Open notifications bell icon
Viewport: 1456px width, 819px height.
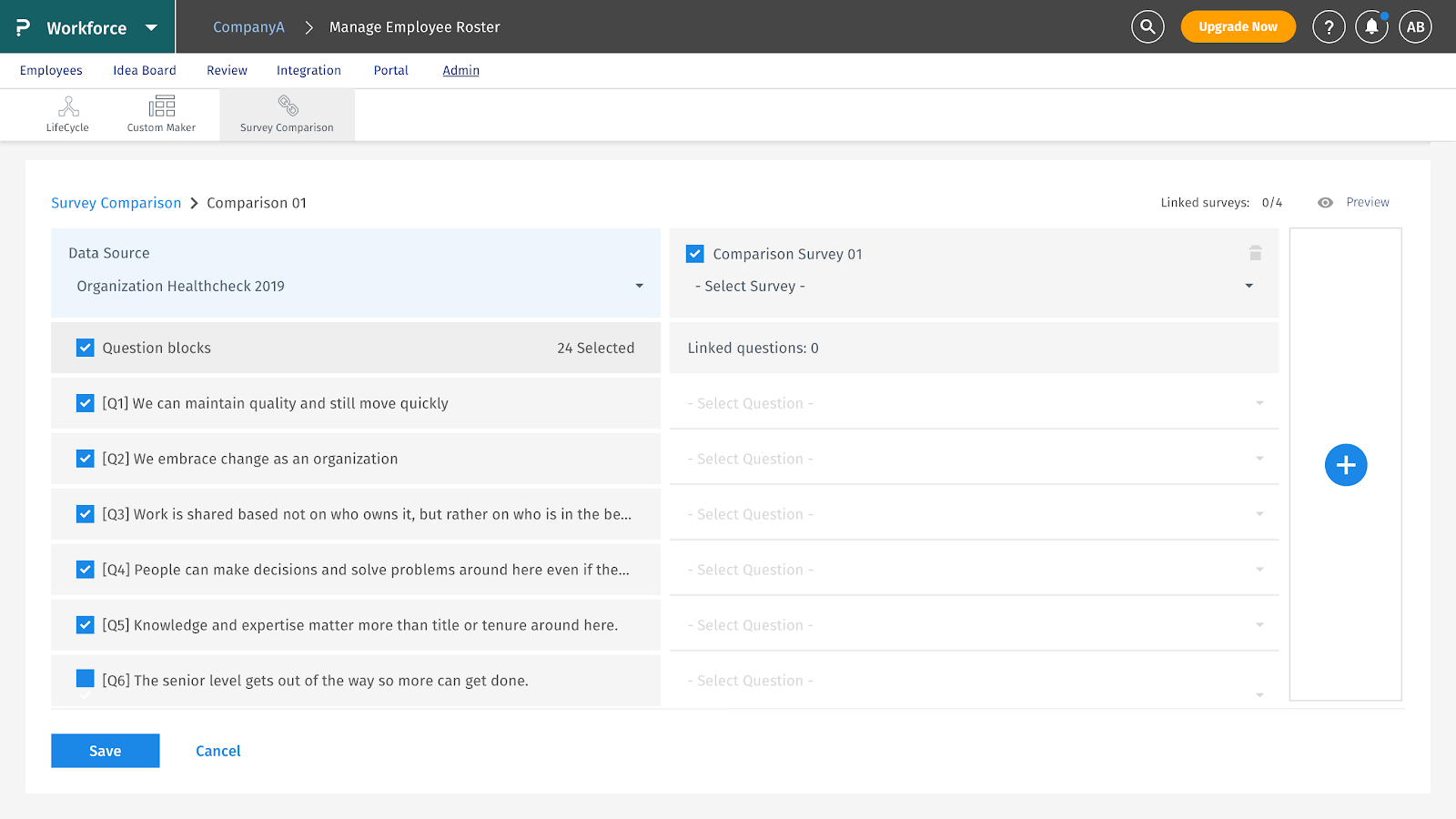pos(1371,27)
